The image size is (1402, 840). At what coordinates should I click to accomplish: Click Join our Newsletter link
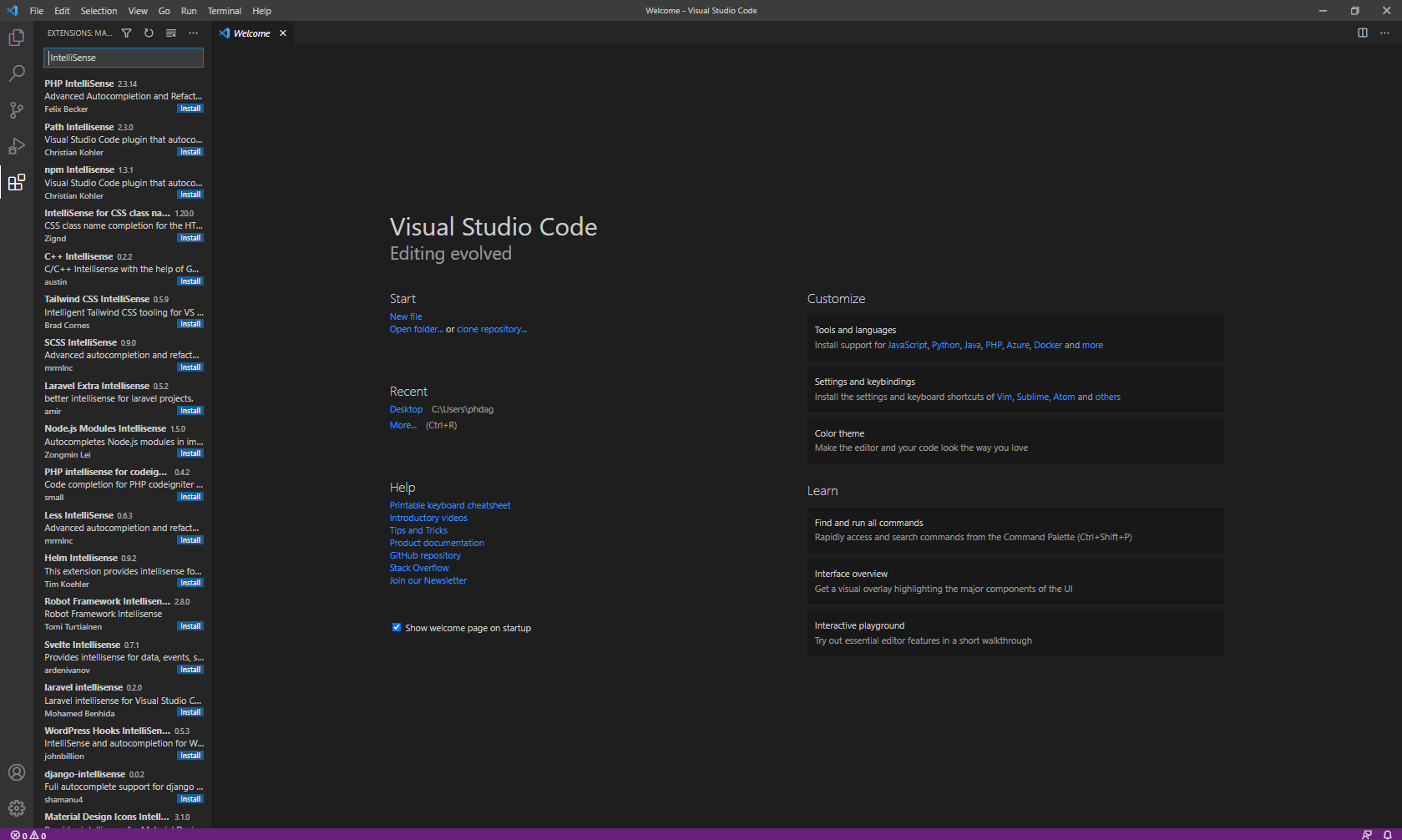click(x=428, y=580)
